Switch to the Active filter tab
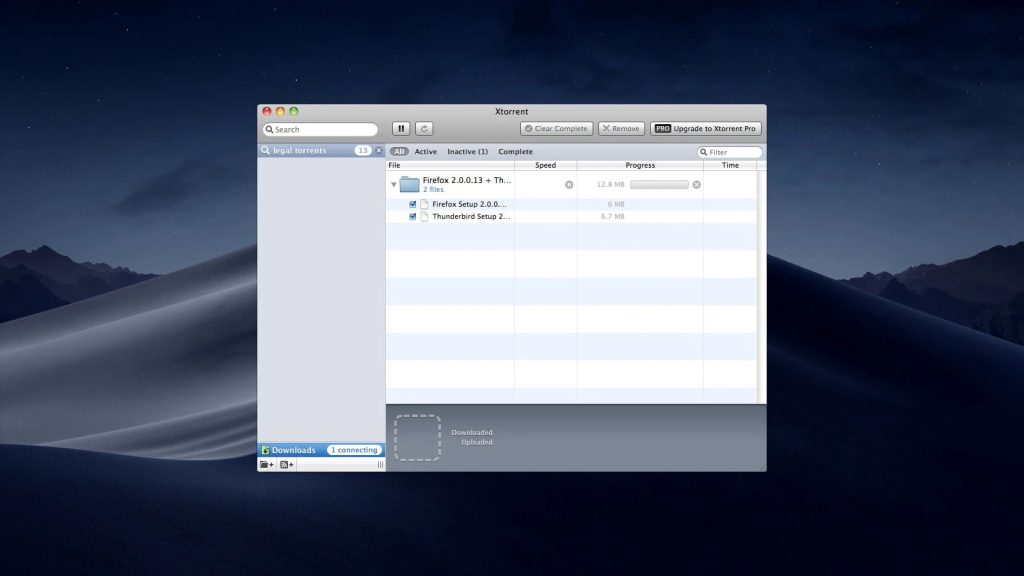The image size is (1024, 576). [426, 152]
